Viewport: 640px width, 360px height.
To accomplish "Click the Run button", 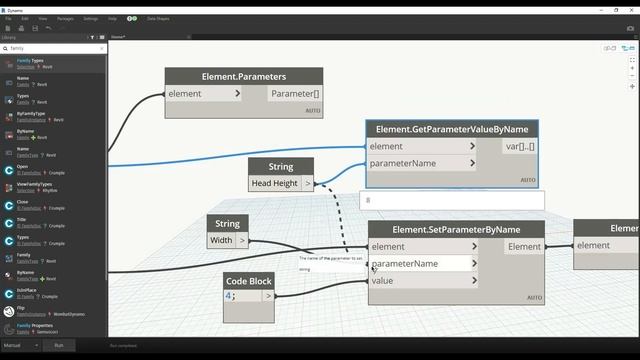I will pyautogui.click(x=59, y=345).
